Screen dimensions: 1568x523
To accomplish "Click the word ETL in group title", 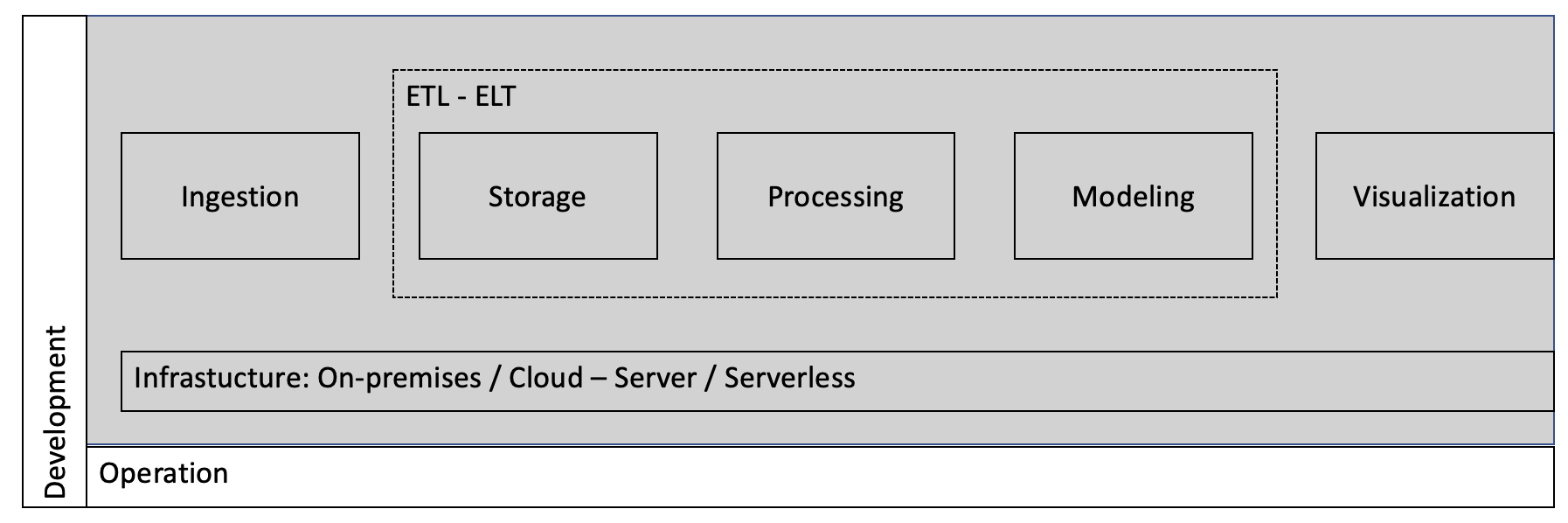I will pyautogui.click(x=427, y=96).
